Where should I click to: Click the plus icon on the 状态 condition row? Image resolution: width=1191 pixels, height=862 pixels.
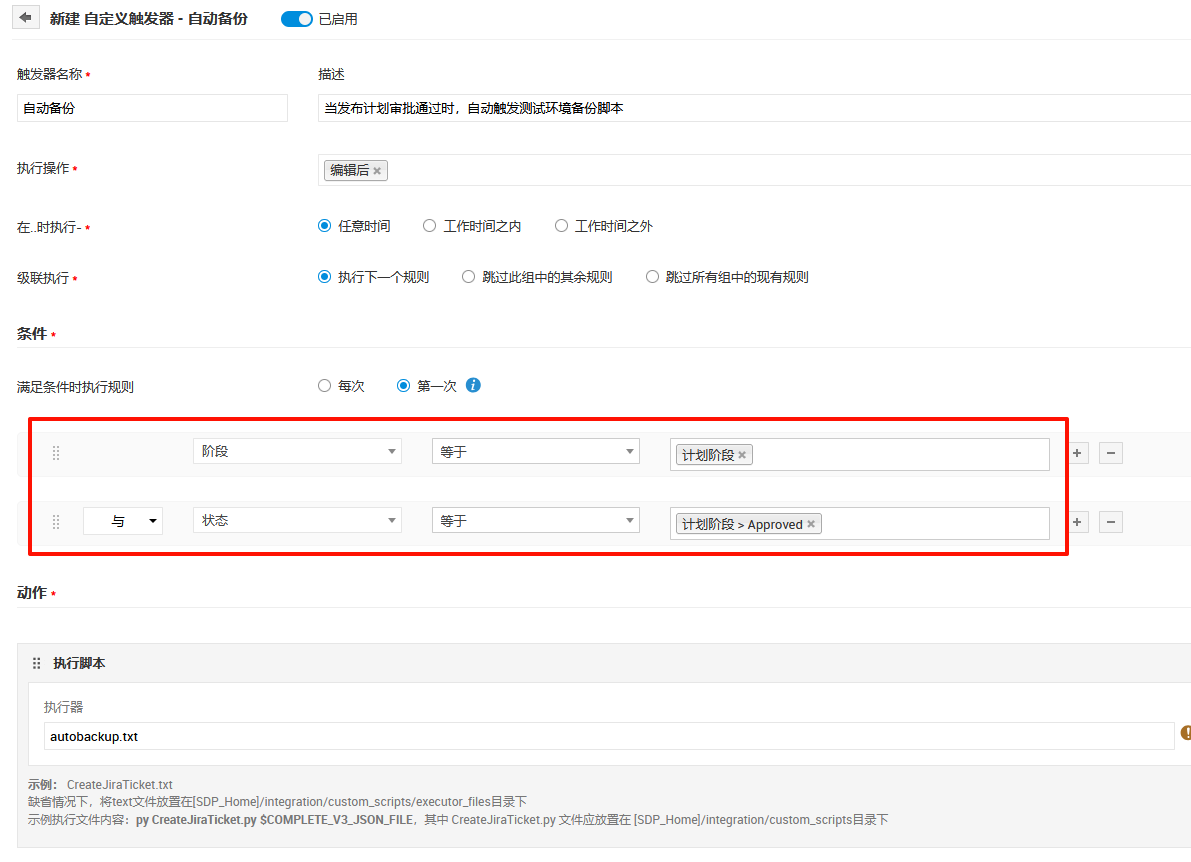1076,521
